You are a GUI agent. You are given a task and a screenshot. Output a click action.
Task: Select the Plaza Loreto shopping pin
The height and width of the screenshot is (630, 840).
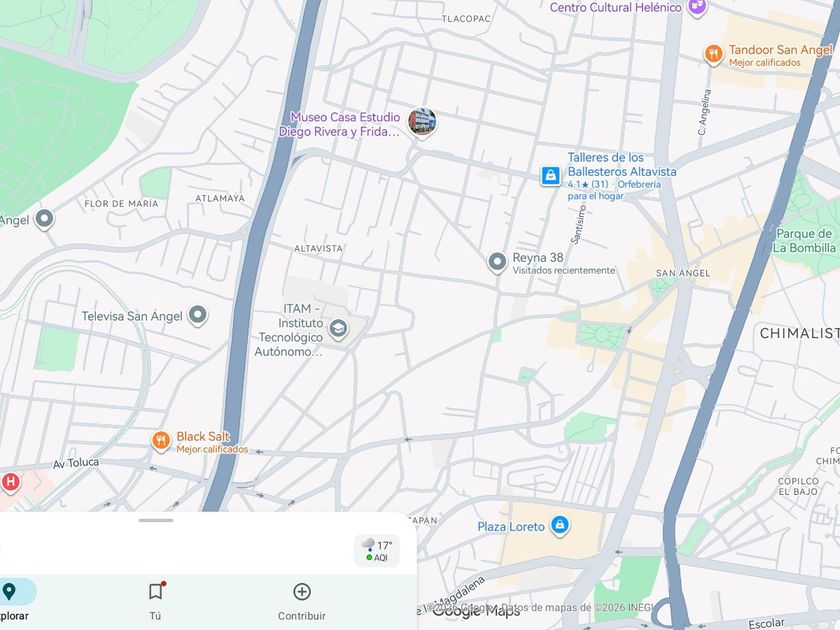click(560, 525)
